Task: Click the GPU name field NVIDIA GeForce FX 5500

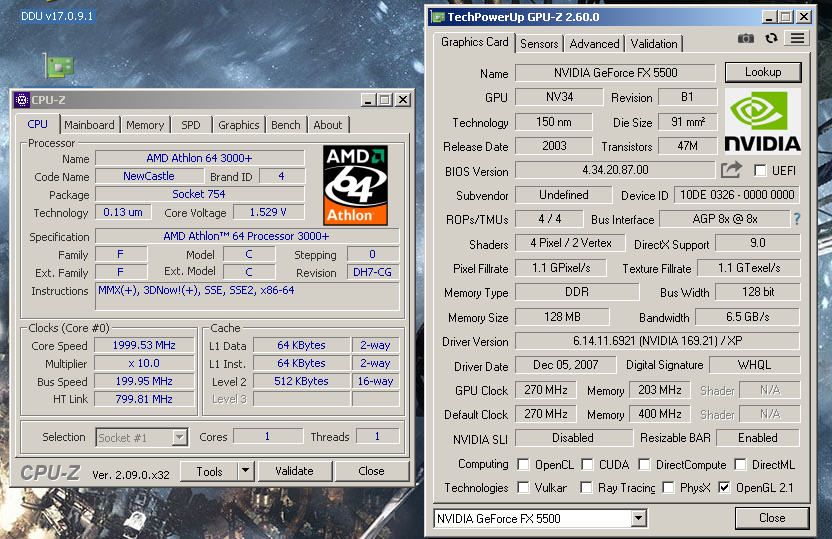Action: click(x=616, y=73)
